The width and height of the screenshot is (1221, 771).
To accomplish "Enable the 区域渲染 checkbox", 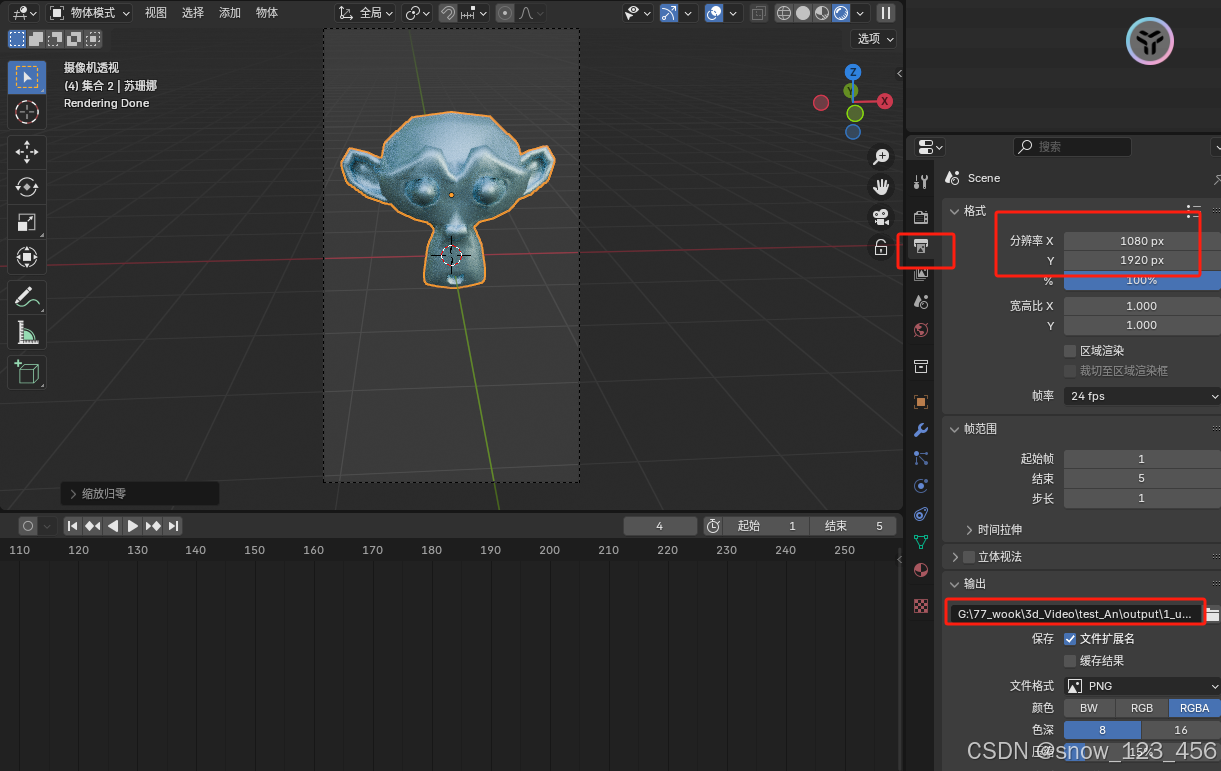I will click(1070, 351).
